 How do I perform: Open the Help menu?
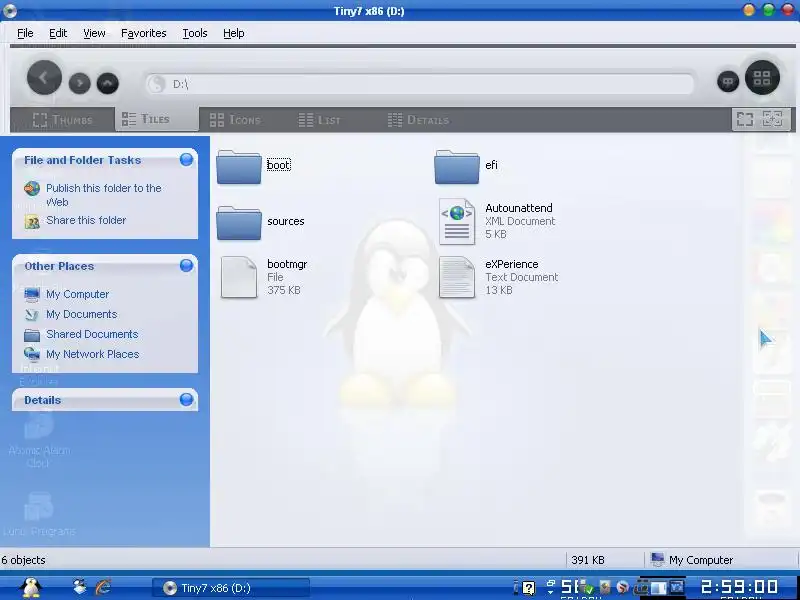tap(234, 33)
